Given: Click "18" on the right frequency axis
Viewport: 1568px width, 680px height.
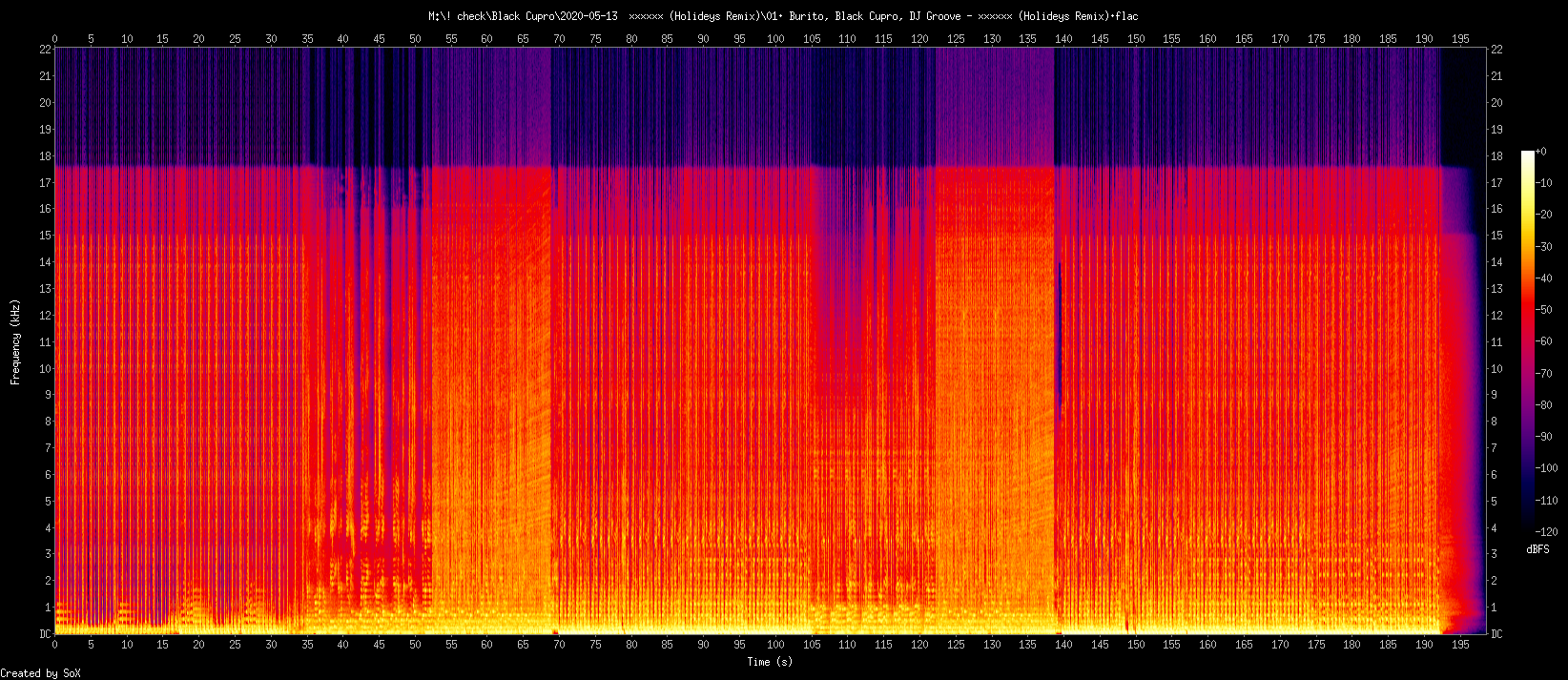Looking at the screenshot, I should tap(1496, 155).
